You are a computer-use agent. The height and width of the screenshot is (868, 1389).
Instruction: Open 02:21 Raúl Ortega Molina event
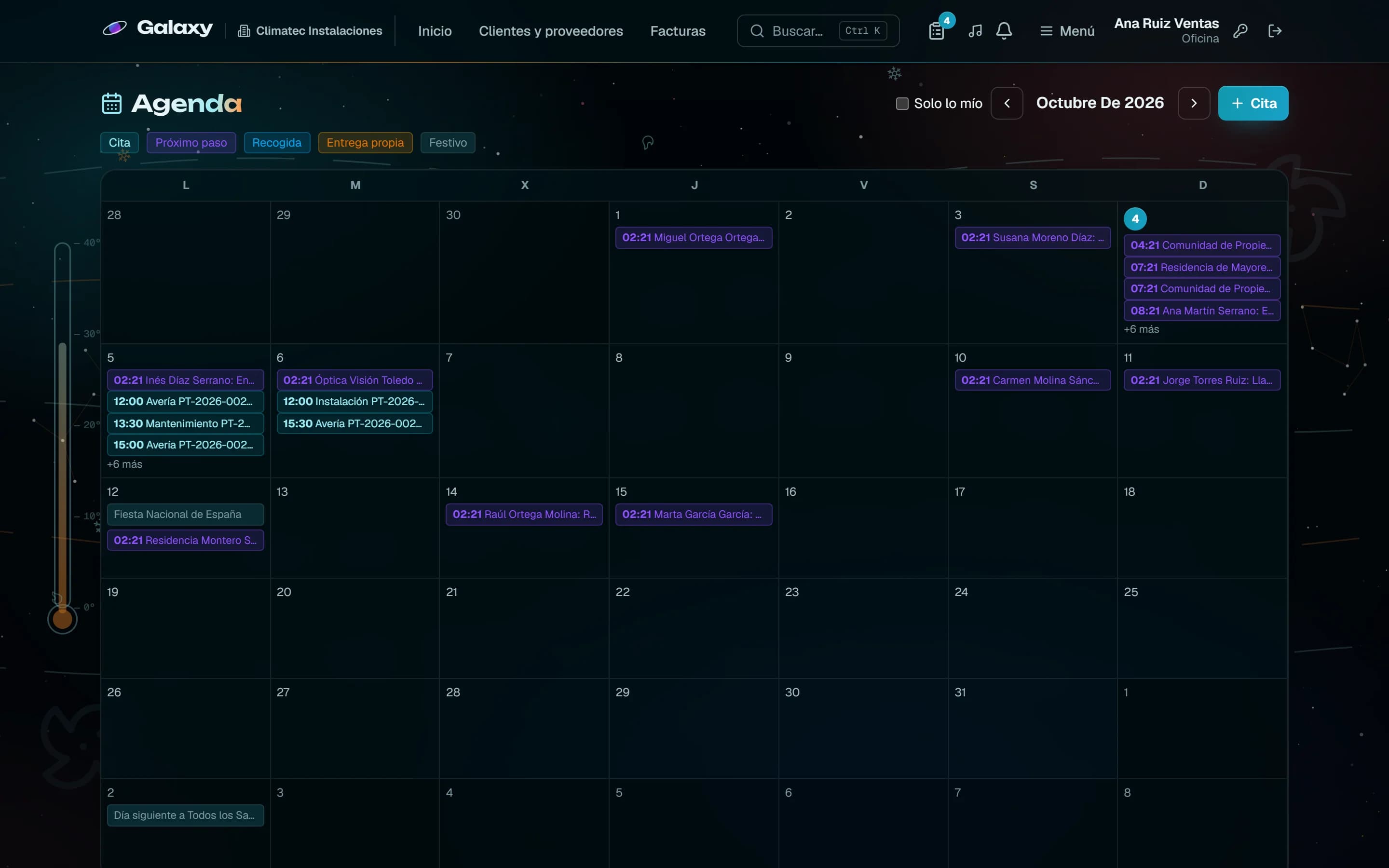pos(524,515)
